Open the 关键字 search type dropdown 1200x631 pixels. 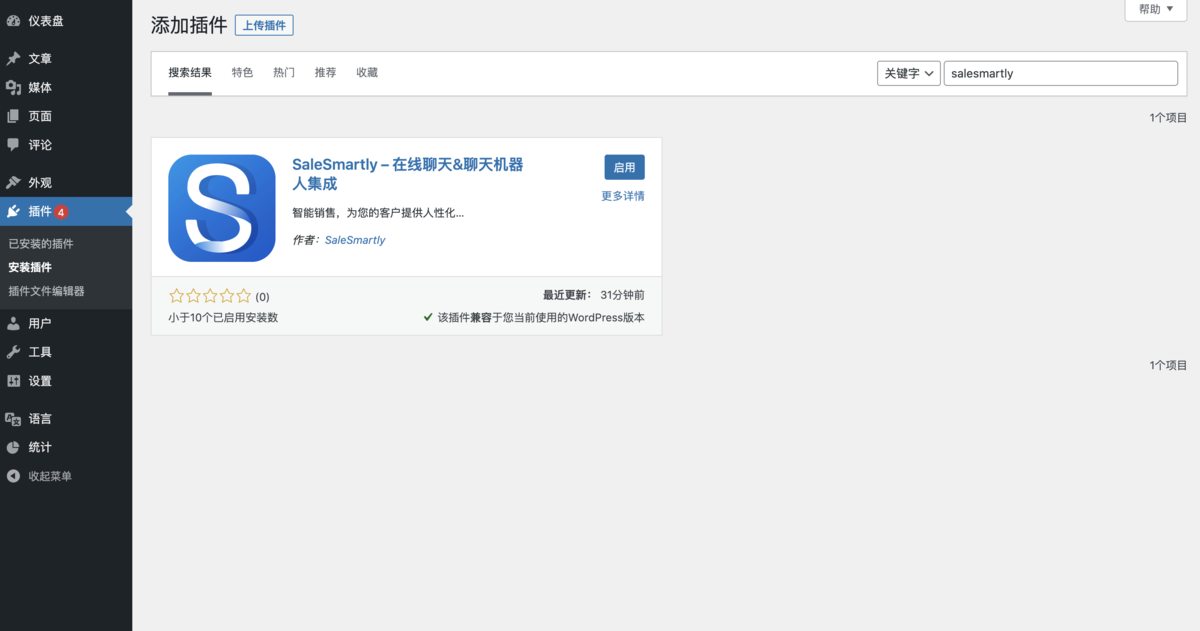908,74
